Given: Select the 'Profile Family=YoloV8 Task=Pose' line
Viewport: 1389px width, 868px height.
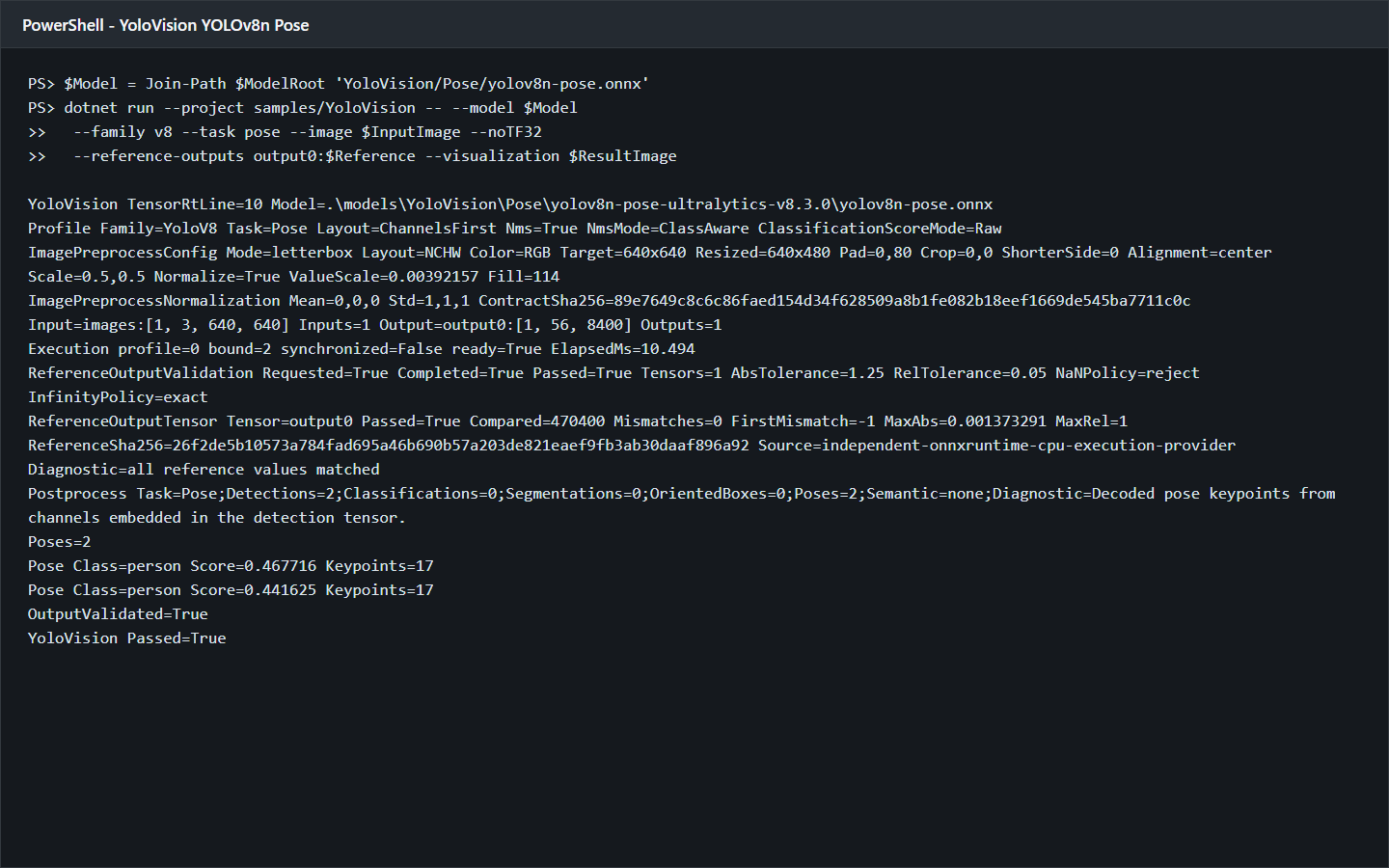Looking at the screenshot, I should [515, 229].
